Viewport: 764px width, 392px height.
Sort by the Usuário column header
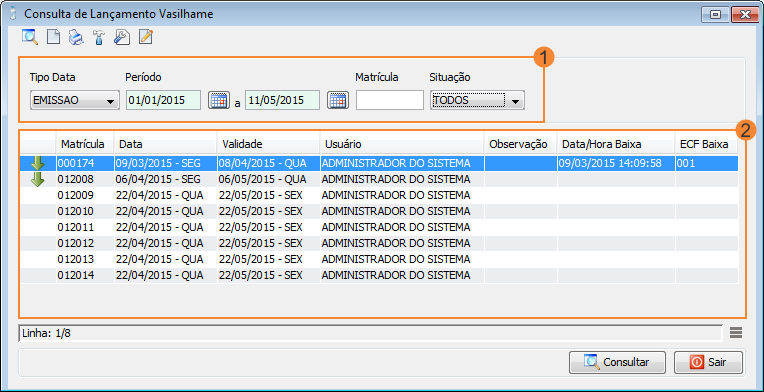402,144
